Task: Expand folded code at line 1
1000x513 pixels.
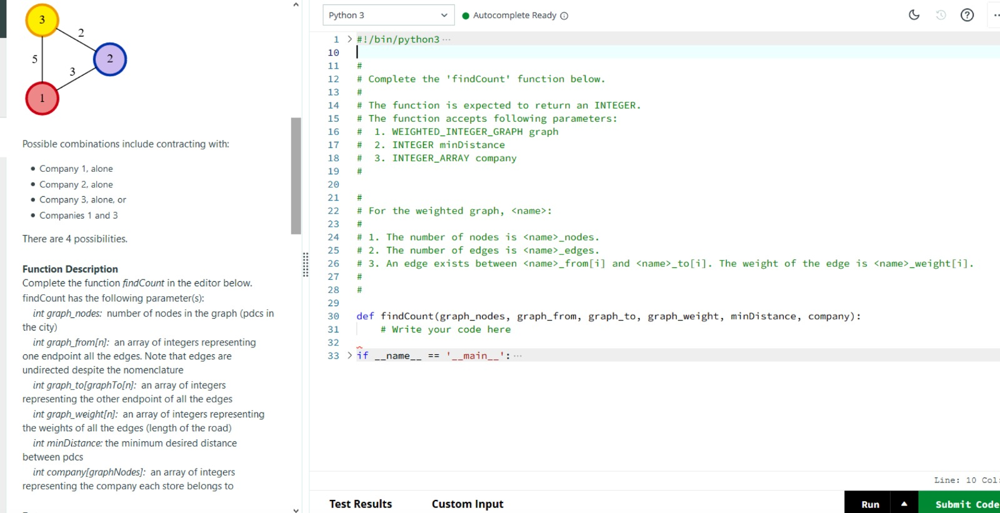Action: click(349, 40)
